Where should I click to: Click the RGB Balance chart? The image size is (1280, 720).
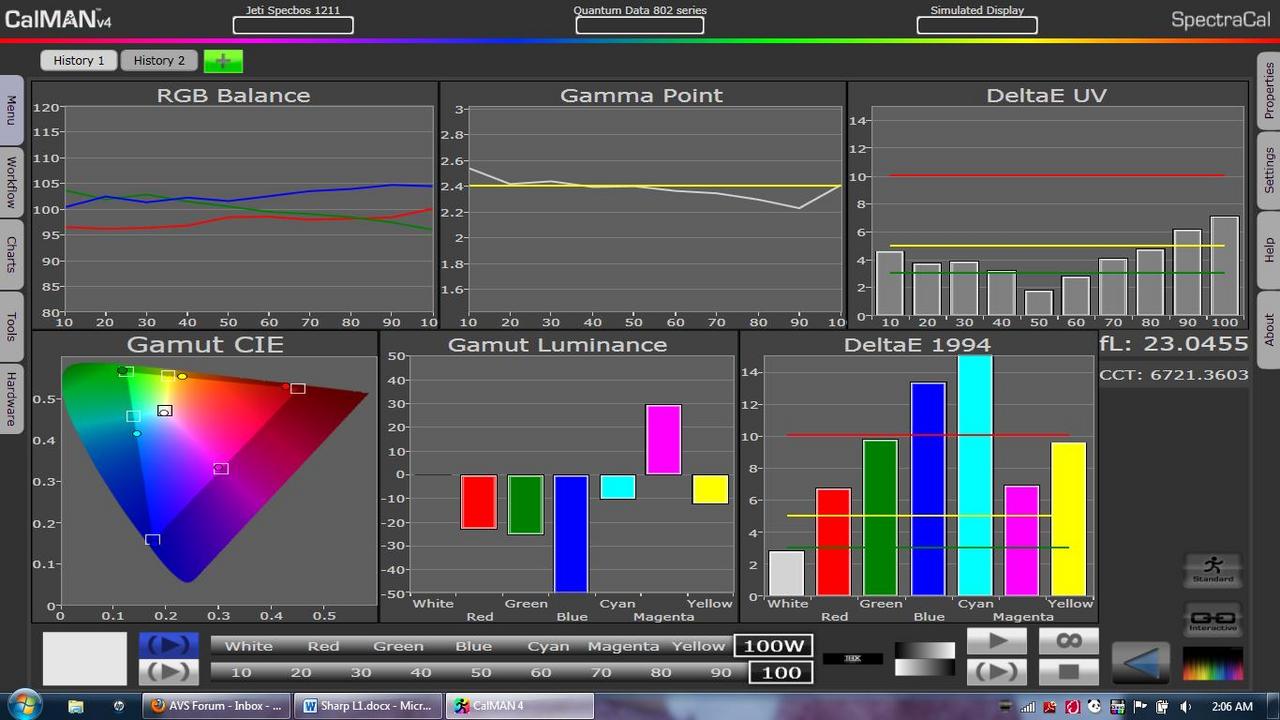click(x=234, y=205)
